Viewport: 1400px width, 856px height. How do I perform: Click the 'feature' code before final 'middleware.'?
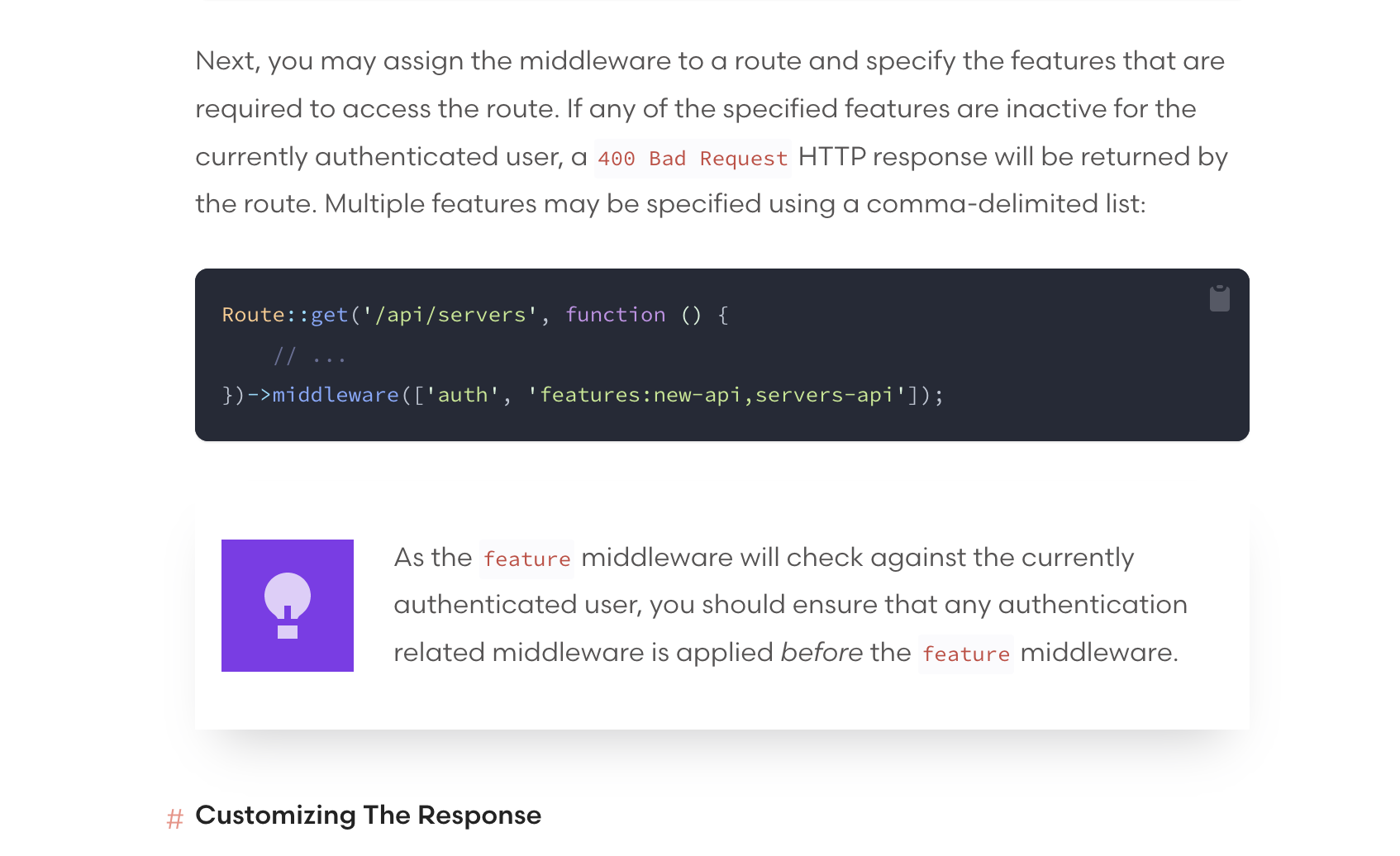tap(965, 654)
